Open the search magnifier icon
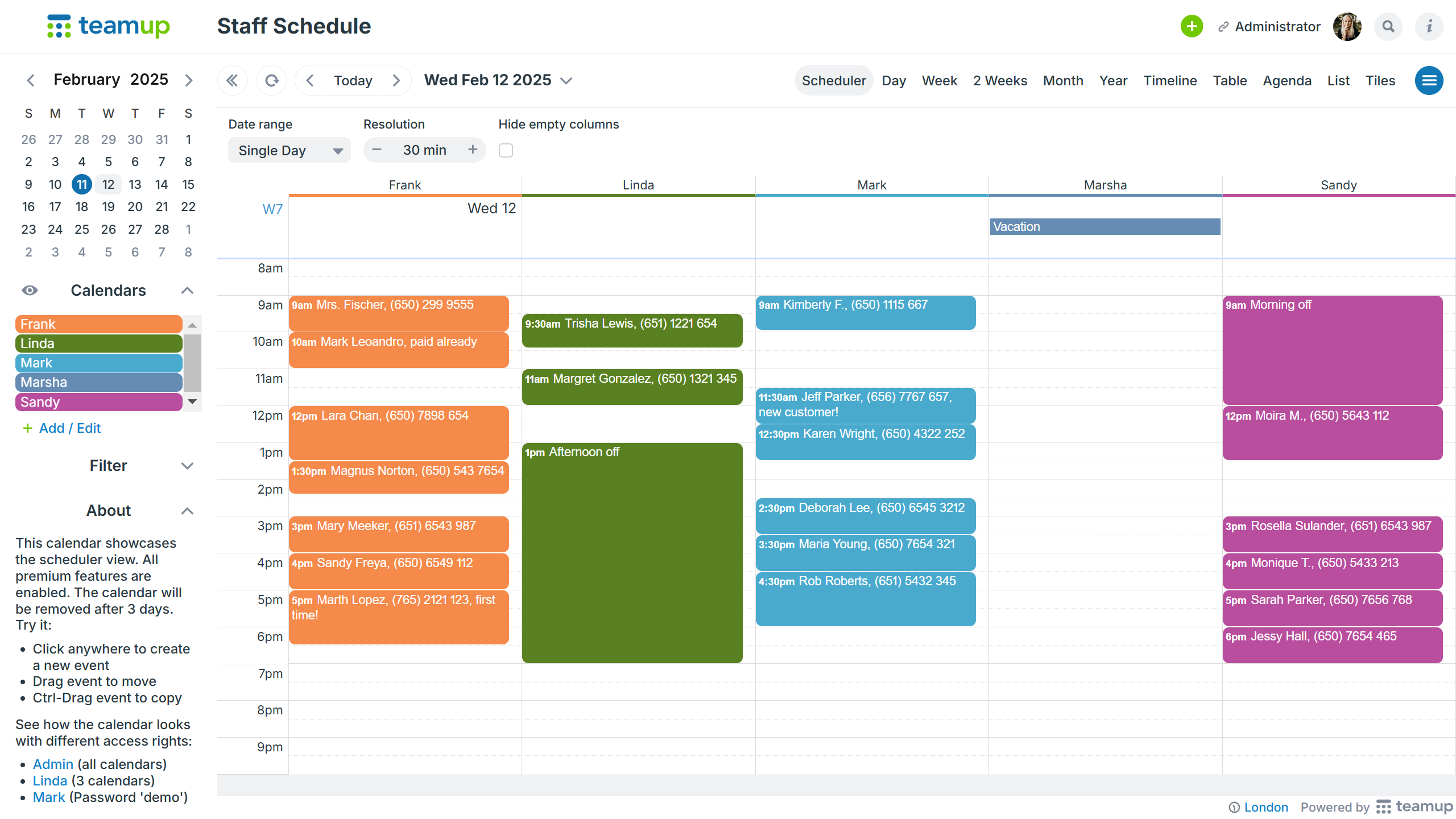 (x=1388, y=26)
